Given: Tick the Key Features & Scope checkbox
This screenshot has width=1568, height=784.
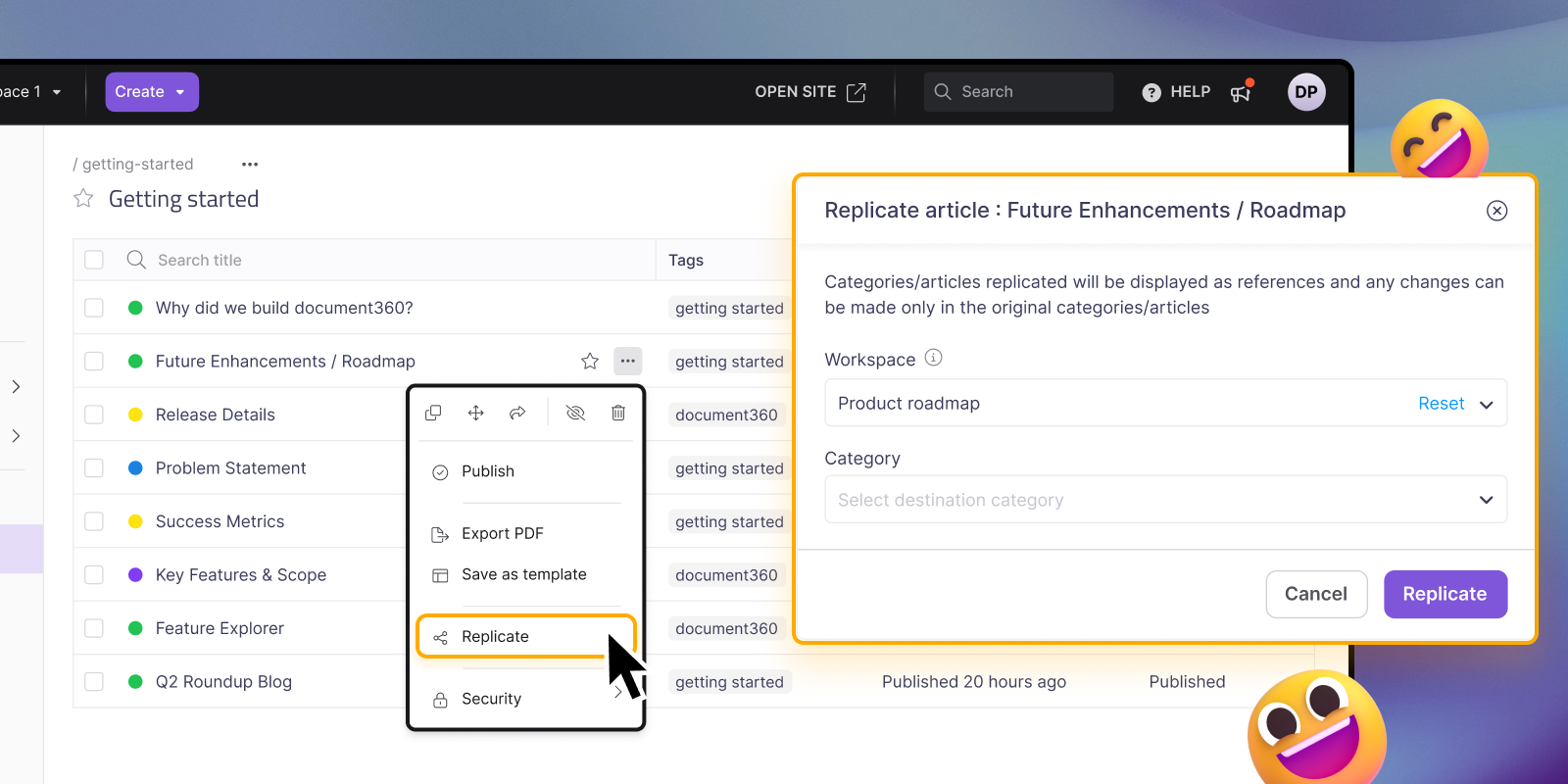Looking at the screenshot, I should tap(94, 575).
